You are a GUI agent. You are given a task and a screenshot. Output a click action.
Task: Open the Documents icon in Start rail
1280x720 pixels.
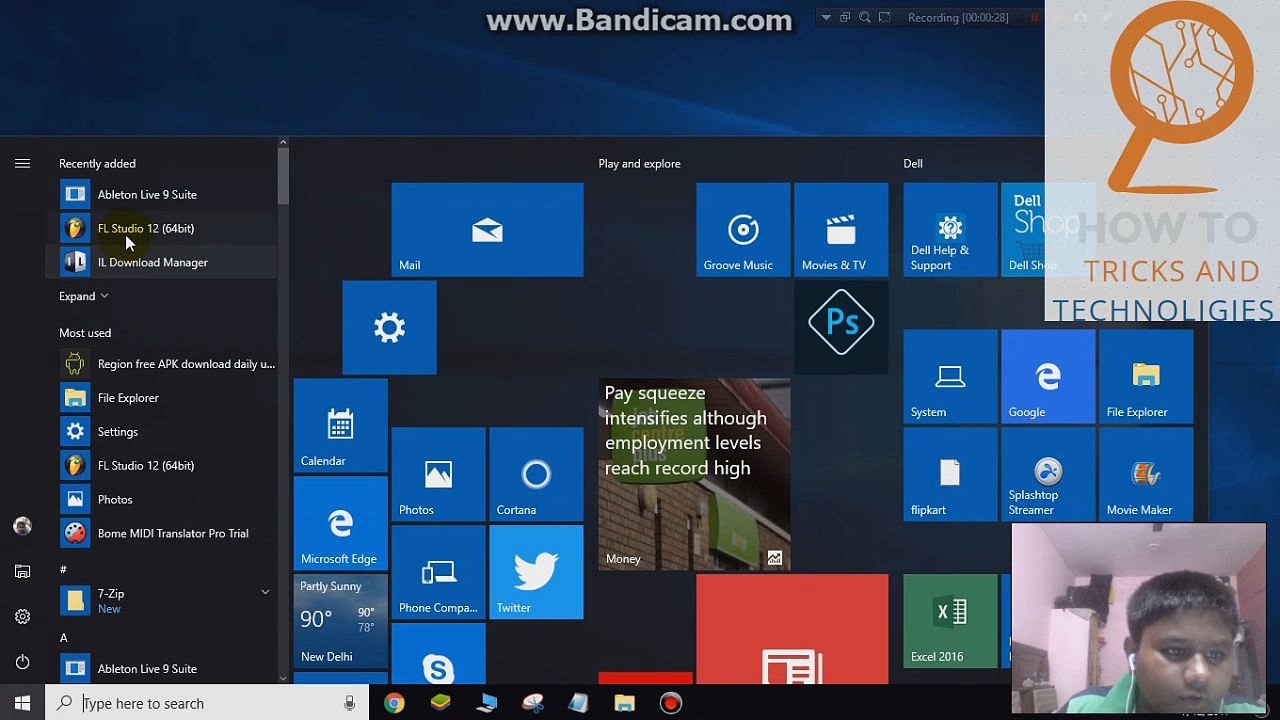(22, 571)
